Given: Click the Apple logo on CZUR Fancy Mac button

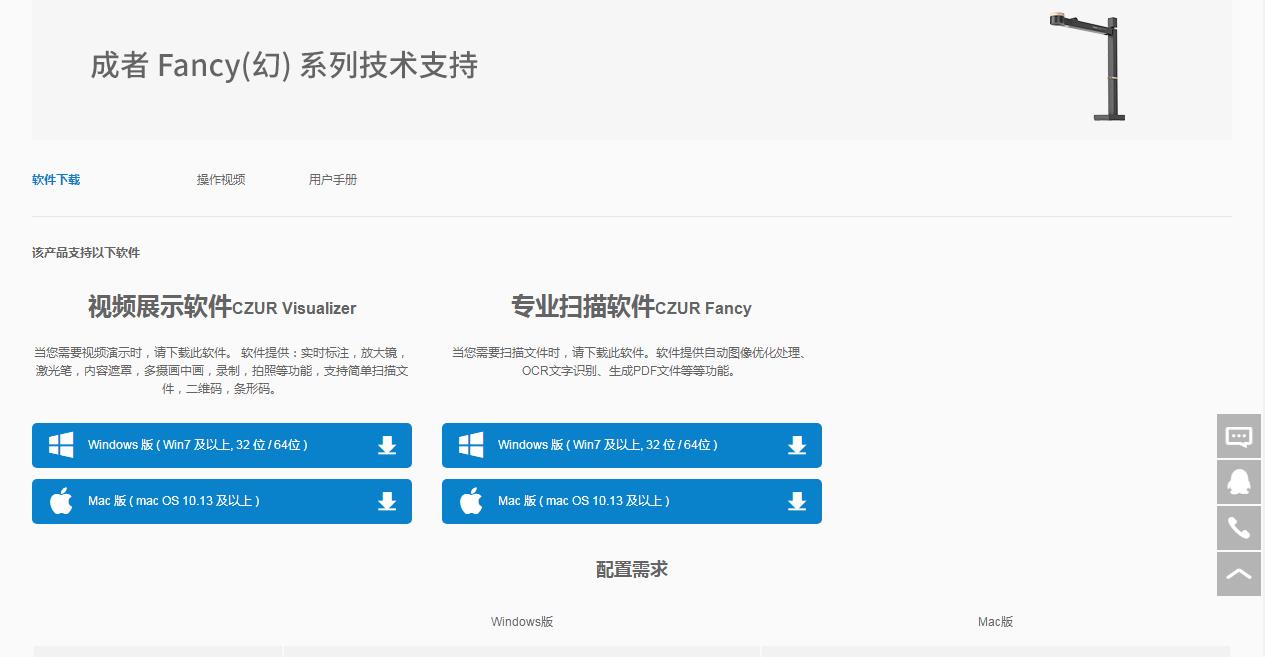Looking at the screenshot, I should (470, 501).
